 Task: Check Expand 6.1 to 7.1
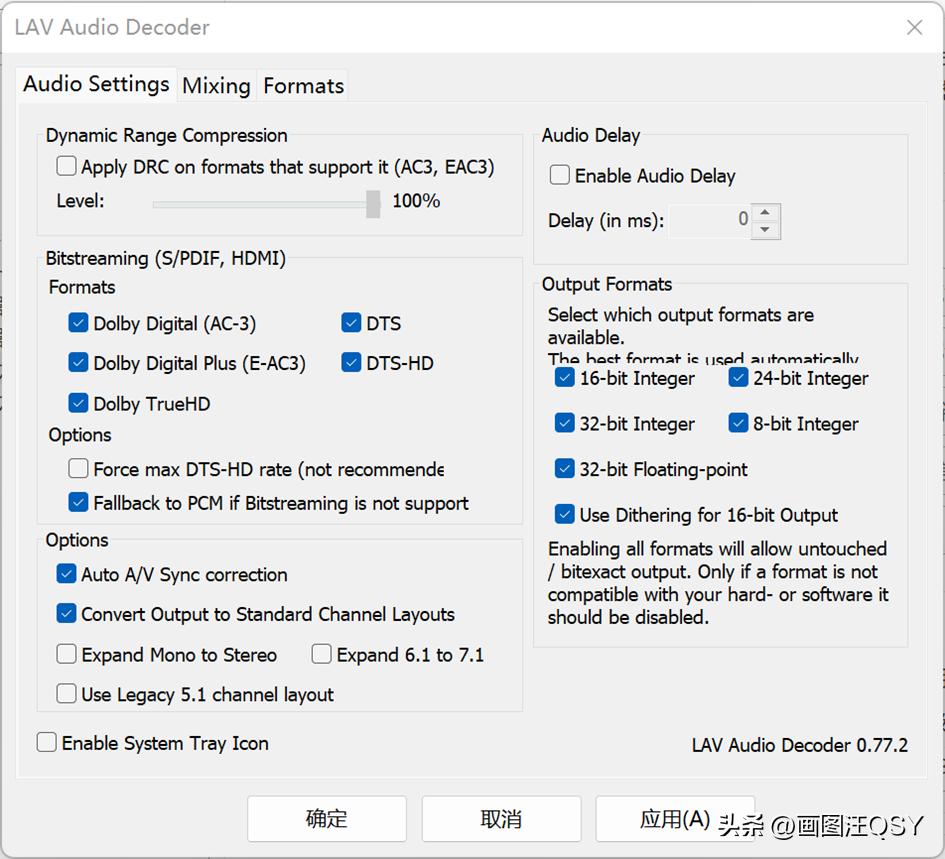[x=322, y=655]
